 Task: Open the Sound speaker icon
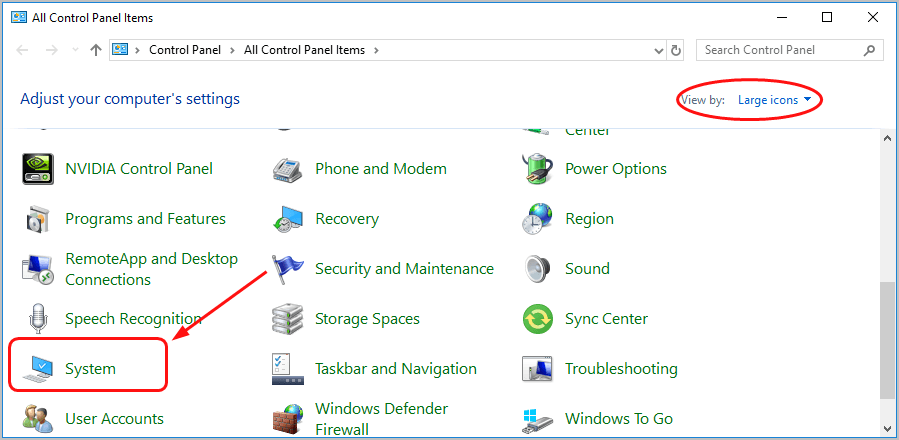[537, 269]
